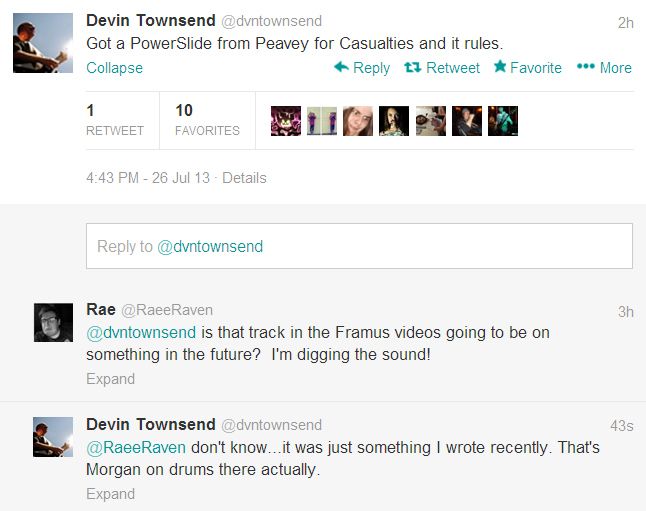The image size is (646, 511).
Task: Collapse the expanded Devin Townsend tweet
Action: pyautogui.click(x=115, y=68)
